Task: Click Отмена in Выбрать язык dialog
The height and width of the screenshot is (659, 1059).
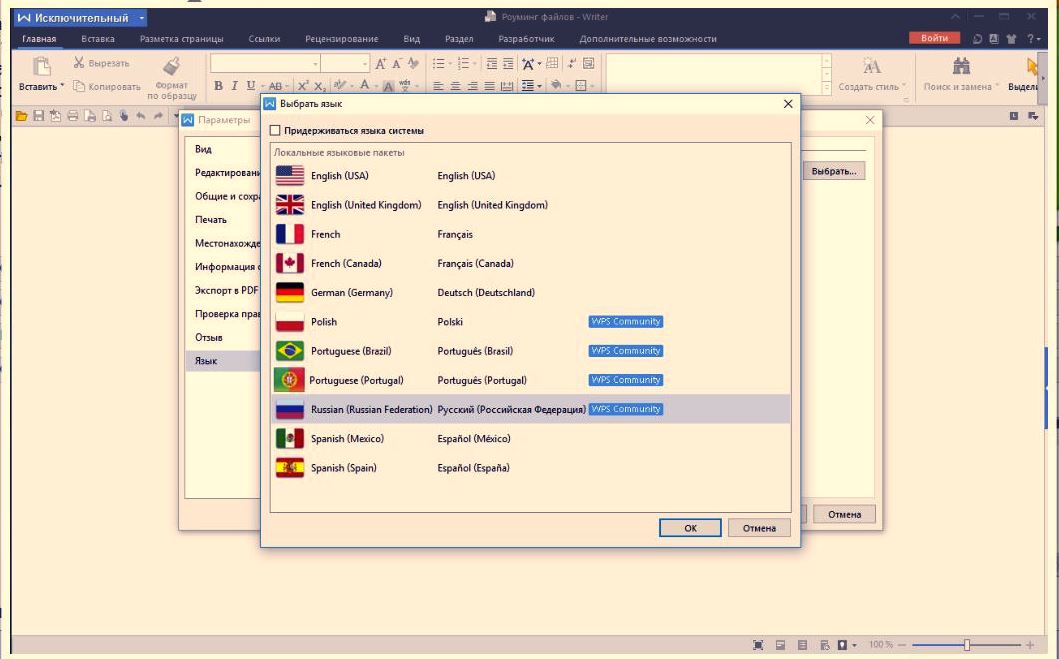Action: point(759,528)
